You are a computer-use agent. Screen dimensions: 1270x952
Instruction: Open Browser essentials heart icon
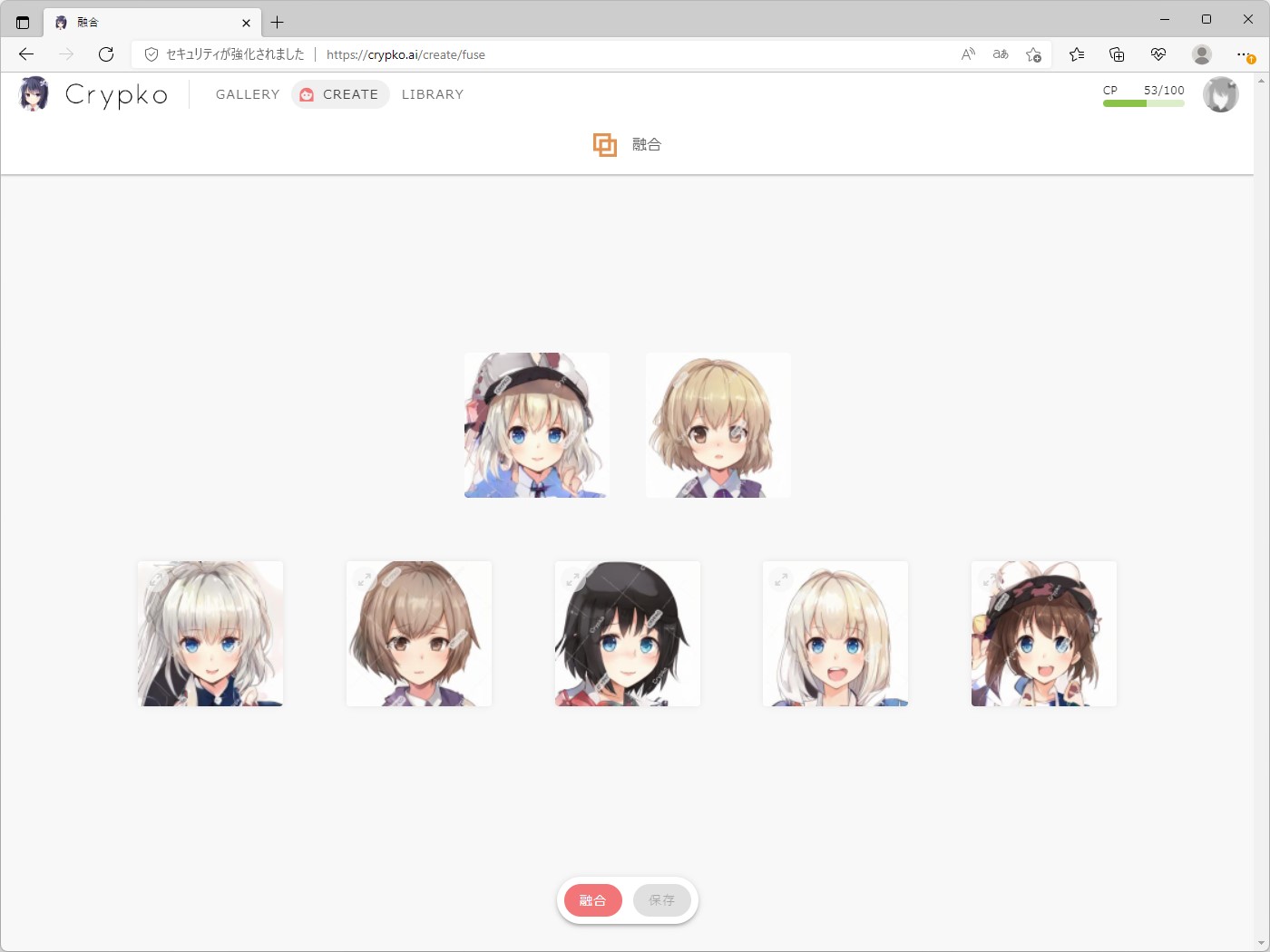pyautogui.click(x=1158, y=54)
